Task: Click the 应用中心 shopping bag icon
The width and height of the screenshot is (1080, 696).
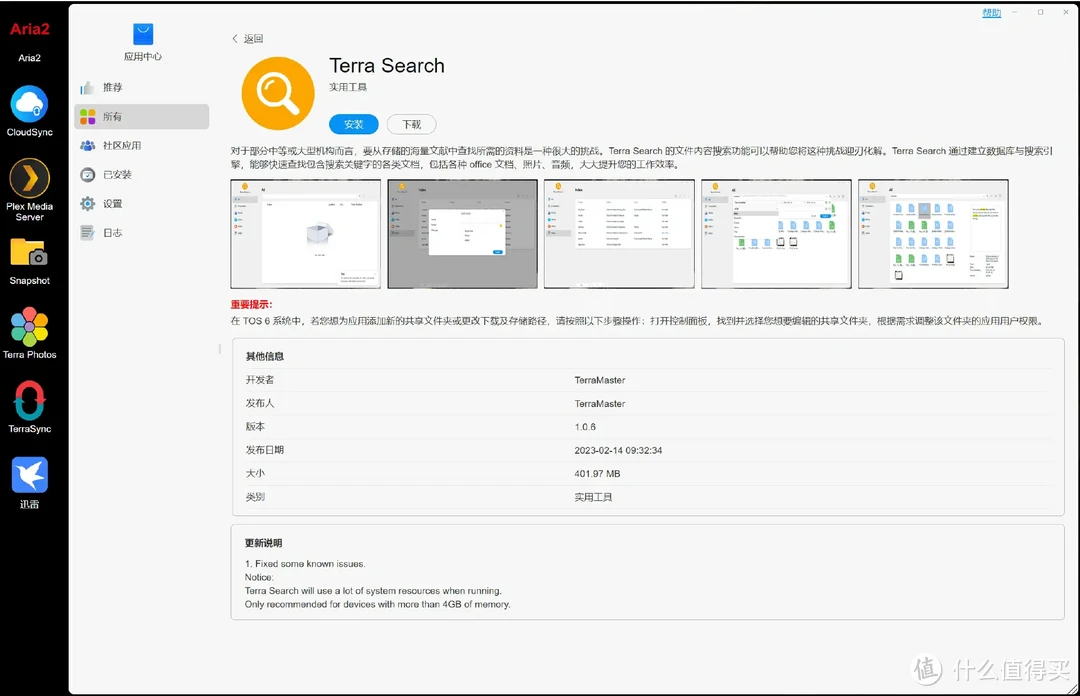Action: coord(143,34)
